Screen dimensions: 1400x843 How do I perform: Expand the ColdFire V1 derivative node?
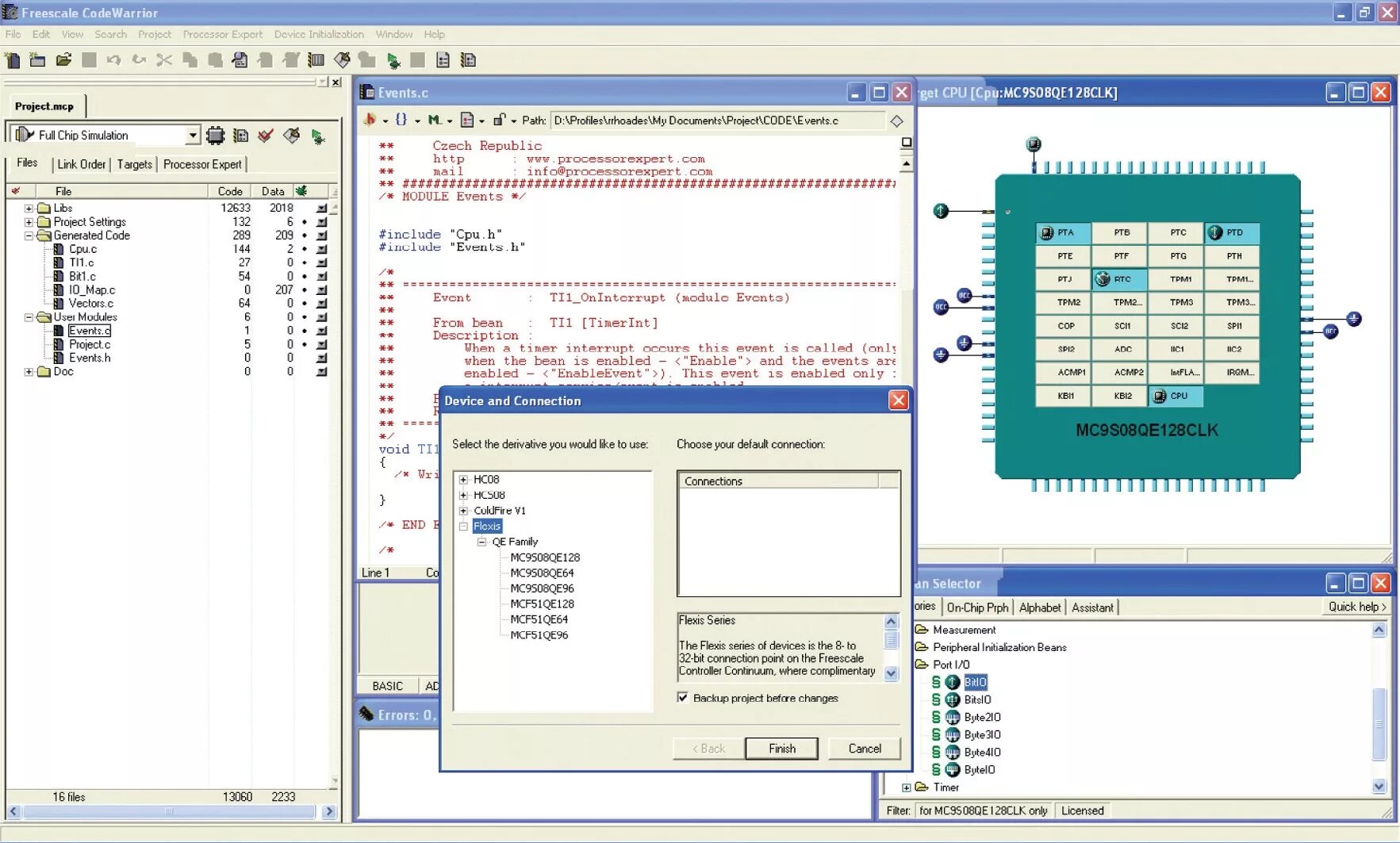tap(463, 511)
